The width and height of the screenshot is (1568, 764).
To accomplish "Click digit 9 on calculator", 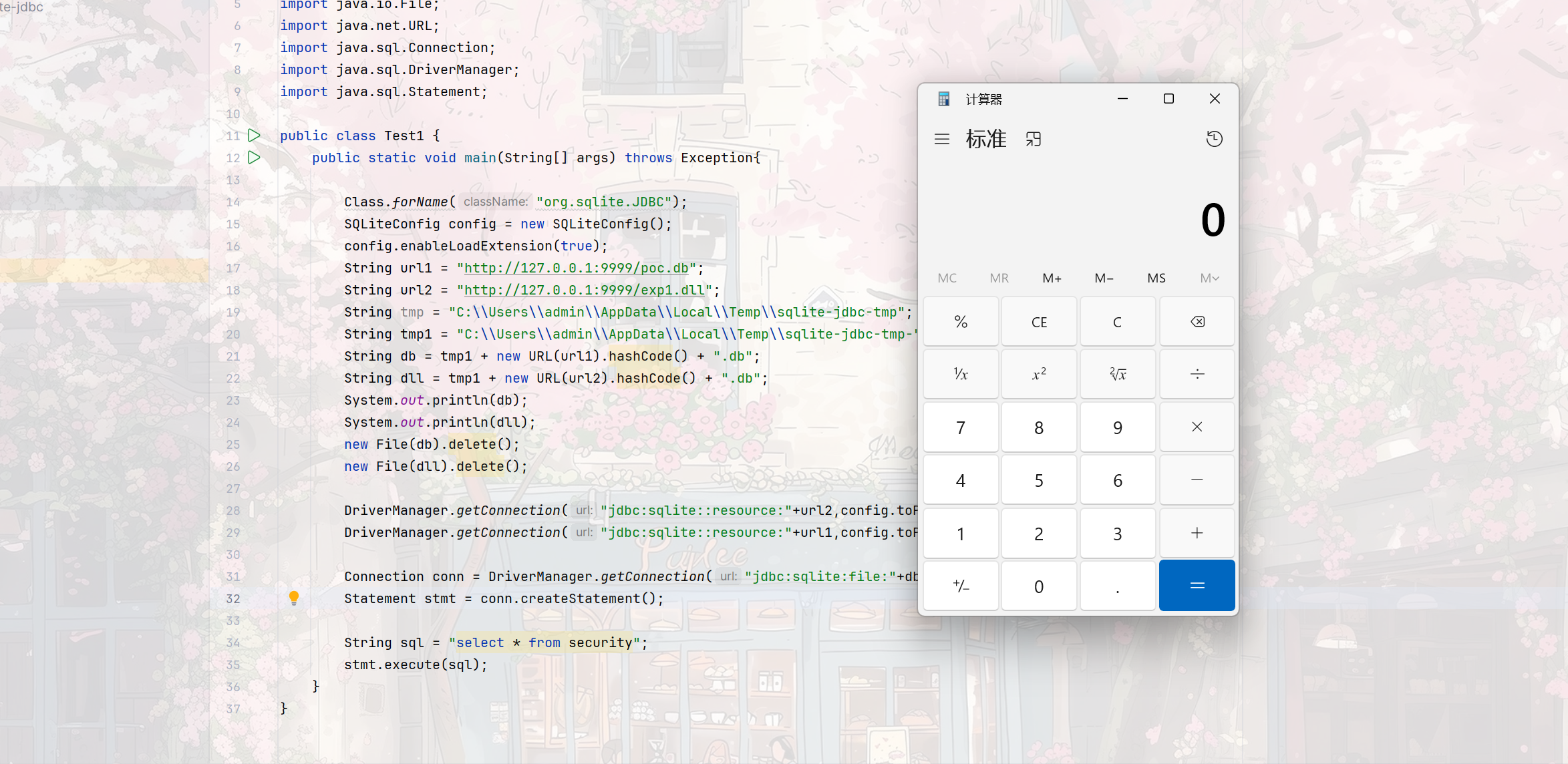I will pos(1118,427).
